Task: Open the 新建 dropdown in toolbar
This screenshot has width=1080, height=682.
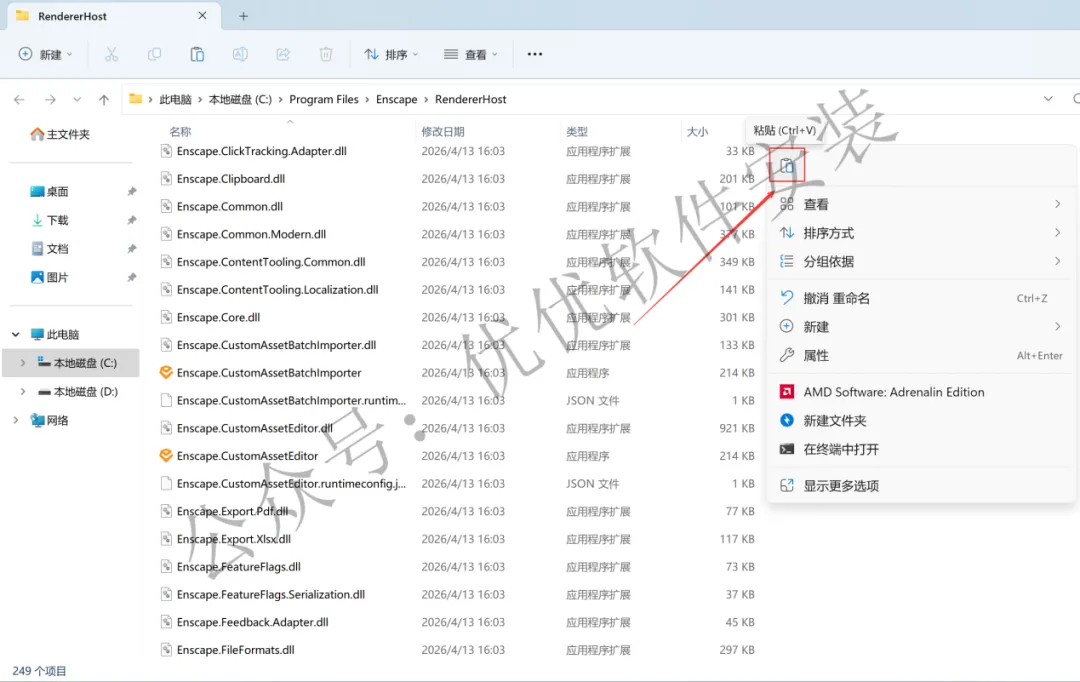Action: [x=45, y=54]
